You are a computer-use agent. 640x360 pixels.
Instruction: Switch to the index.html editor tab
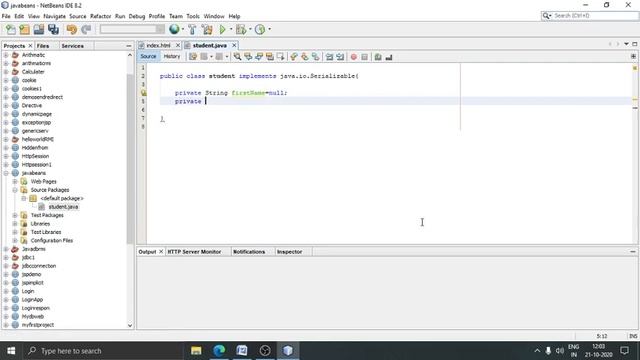point(158,45)
